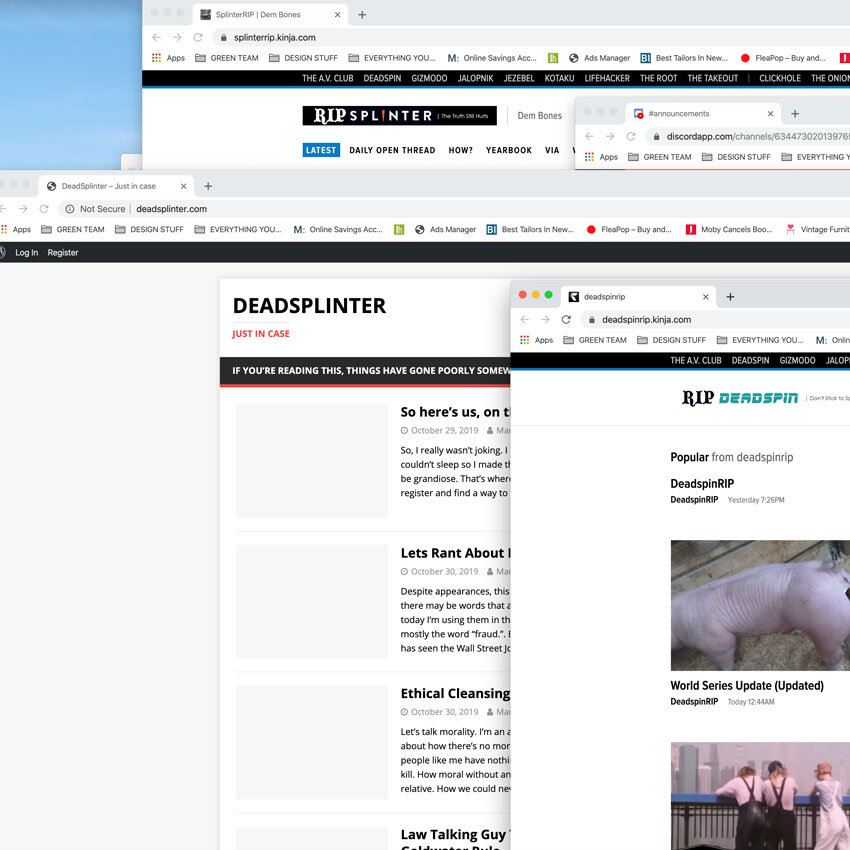Screen dimensions: 850x850
Task: Open Ads Manager bookmark in DeadSplinter window
Action: [446, 229]
